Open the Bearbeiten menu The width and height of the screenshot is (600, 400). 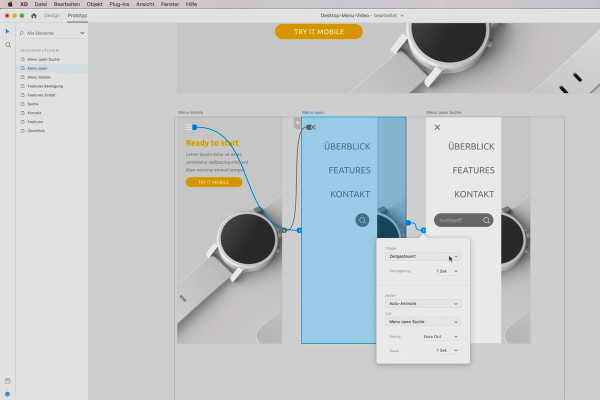click(67, 4)
